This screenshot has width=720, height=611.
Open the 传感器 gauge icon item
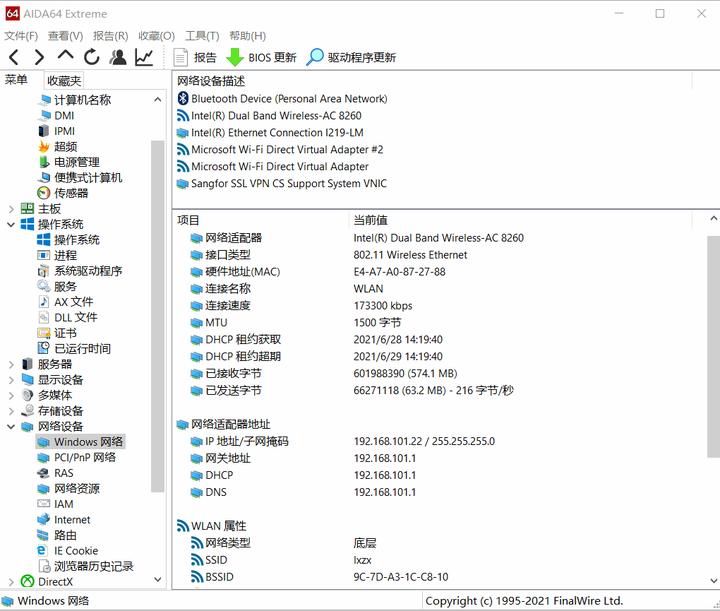63,193
